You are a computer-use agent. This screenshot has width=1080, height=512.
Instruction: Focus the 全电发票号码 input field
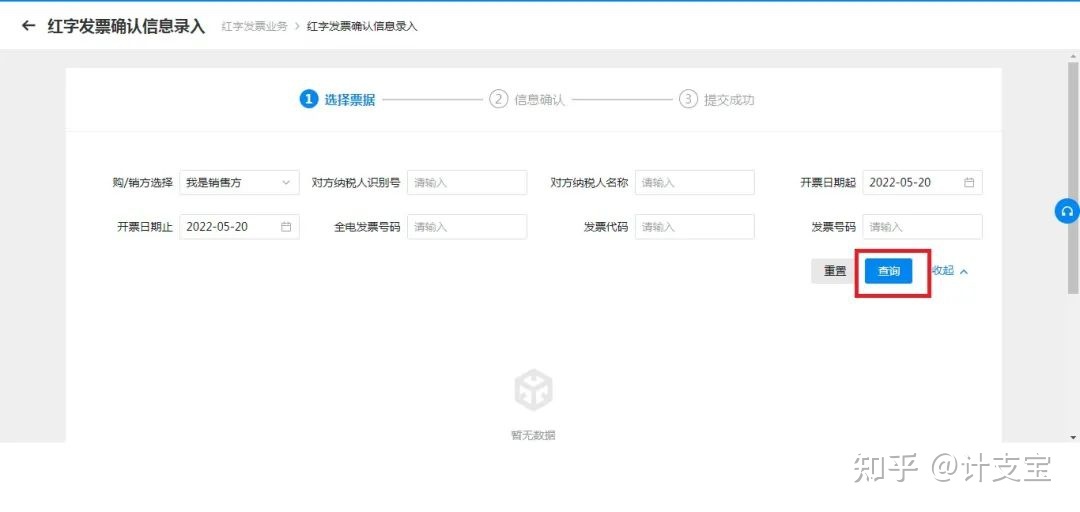[467, 227]
